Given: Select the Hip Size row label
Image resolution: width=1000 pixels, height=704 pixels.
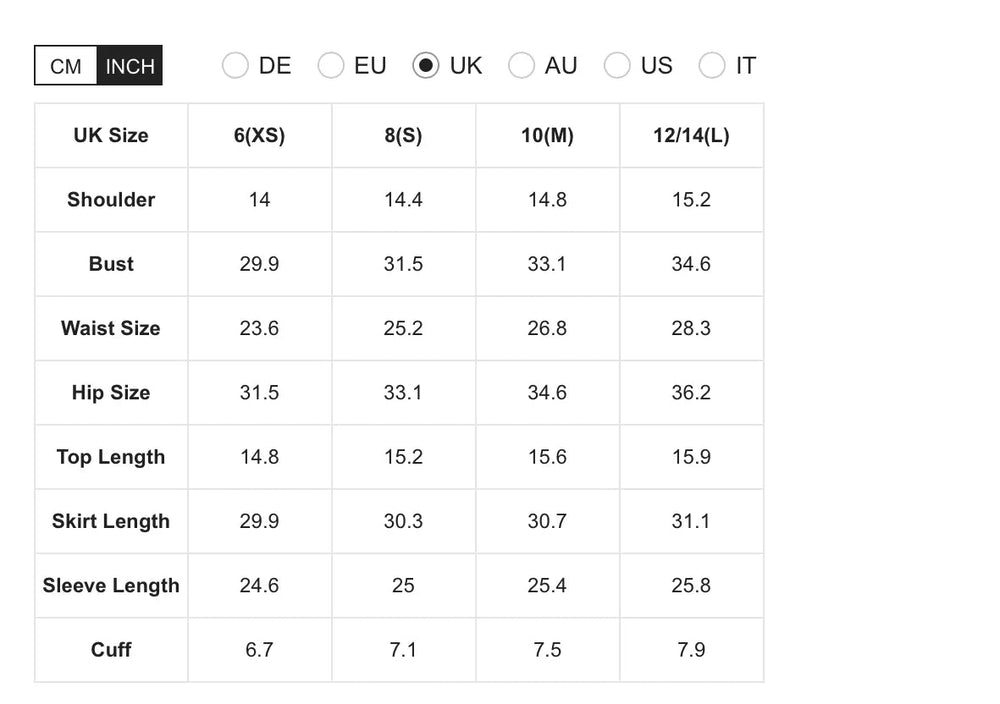Looking at the screenshot, I should [x=111, y=393].
